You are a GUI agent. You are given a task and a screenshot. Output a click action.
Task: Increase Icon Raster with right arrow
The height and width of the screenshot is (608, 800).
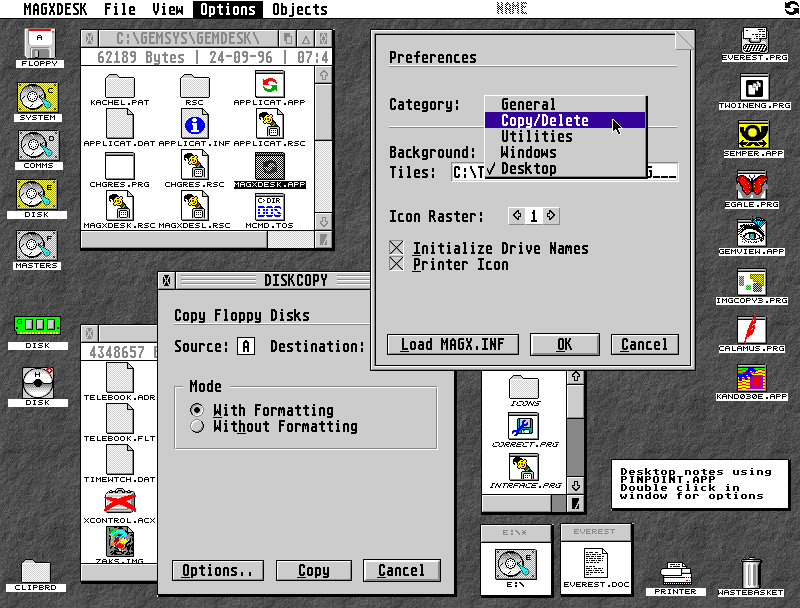551,216
